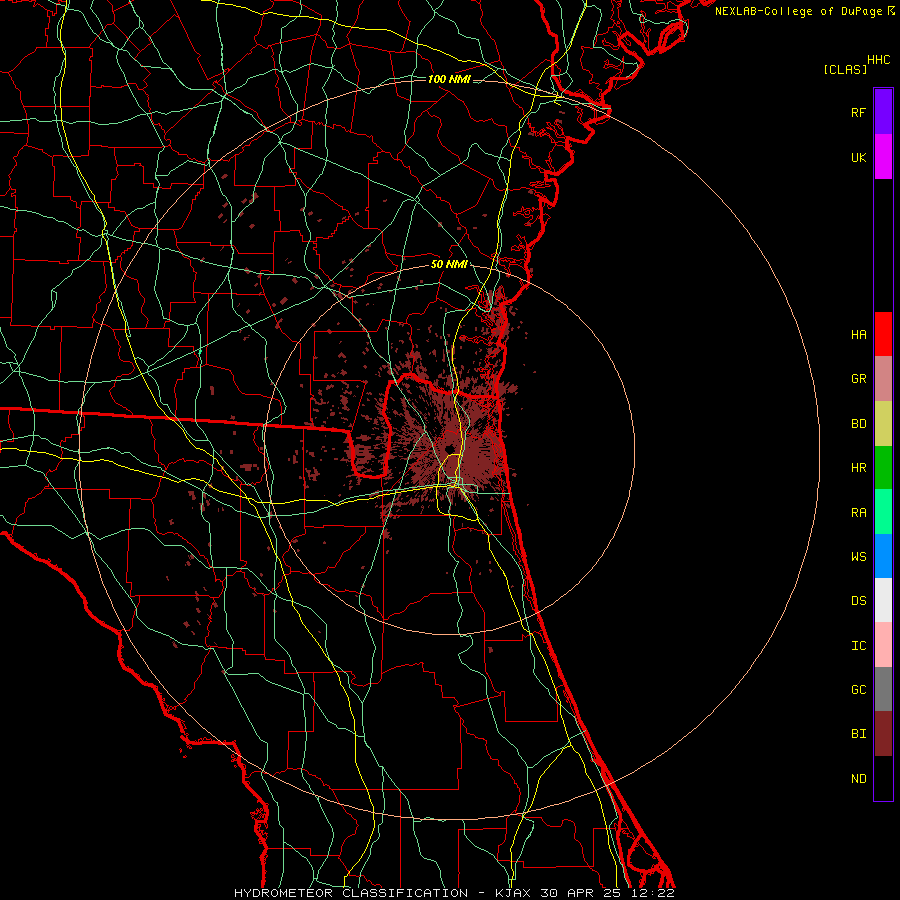Click the IC legend label
The height and width of the screenshot is (900, 900).
click(x=859, y=645)
